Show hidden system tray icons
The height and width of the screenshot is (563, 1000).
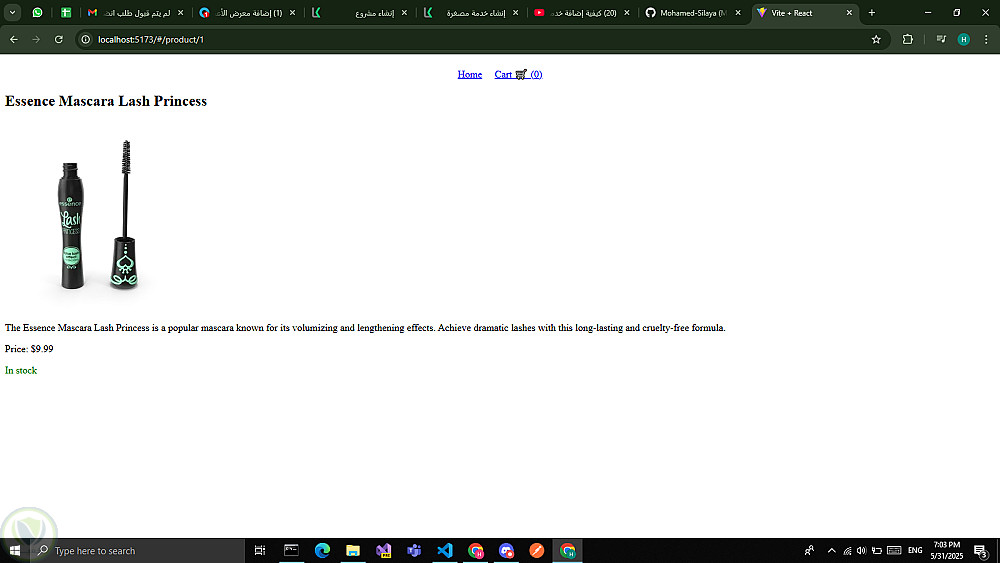[x=832, y=550]
